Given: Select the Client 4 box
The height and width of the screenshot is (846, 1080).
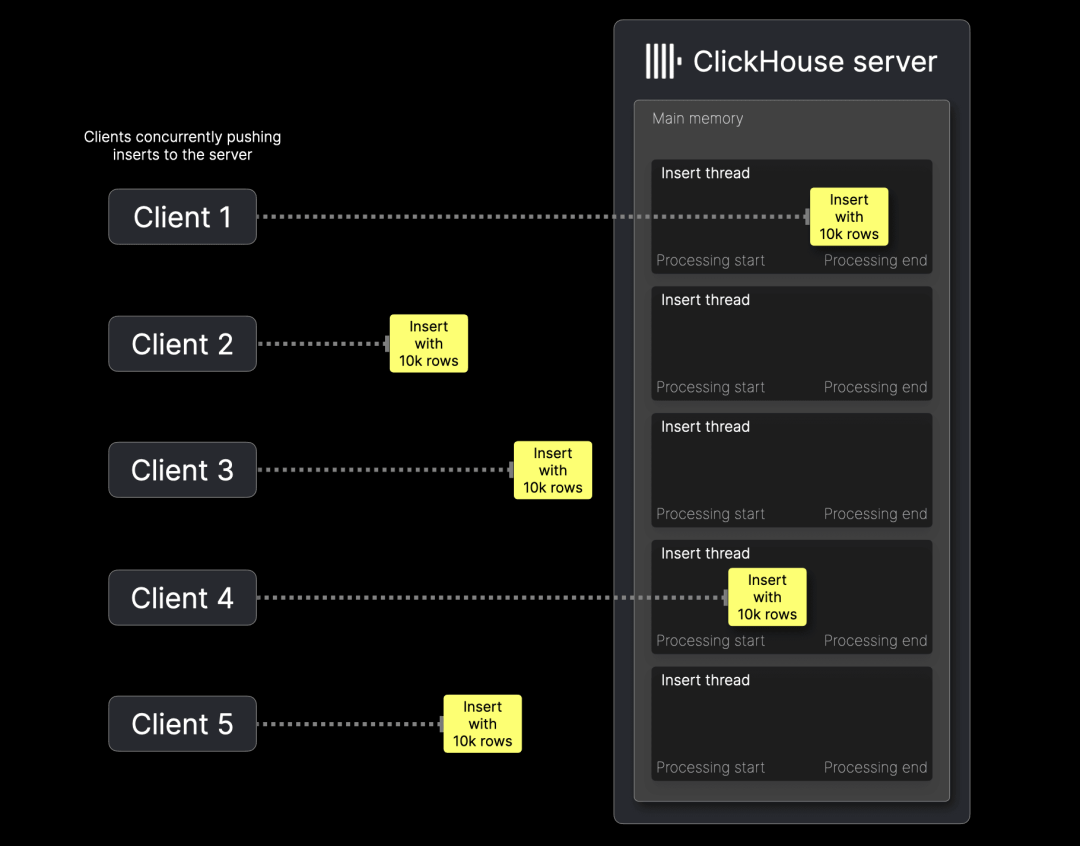Looking at the screenshot, I should click(183, 597).
